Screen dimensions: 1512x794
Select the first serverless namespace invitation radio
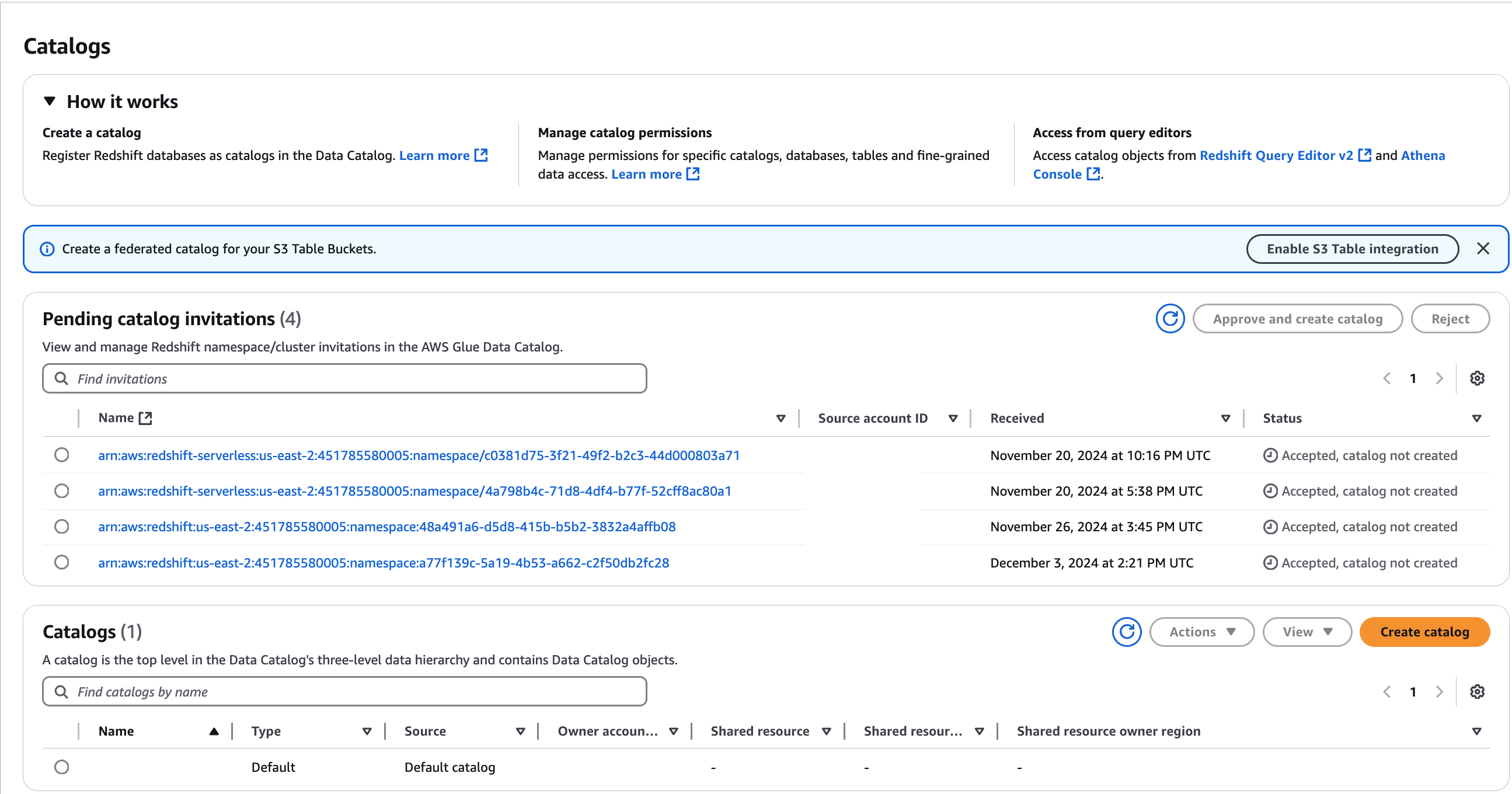62,455
